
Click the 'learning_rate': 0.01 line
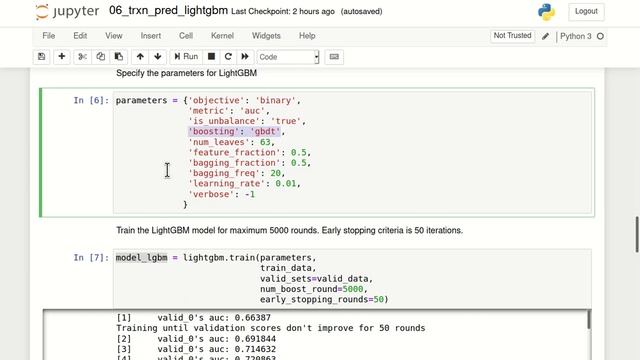[244, 184]
